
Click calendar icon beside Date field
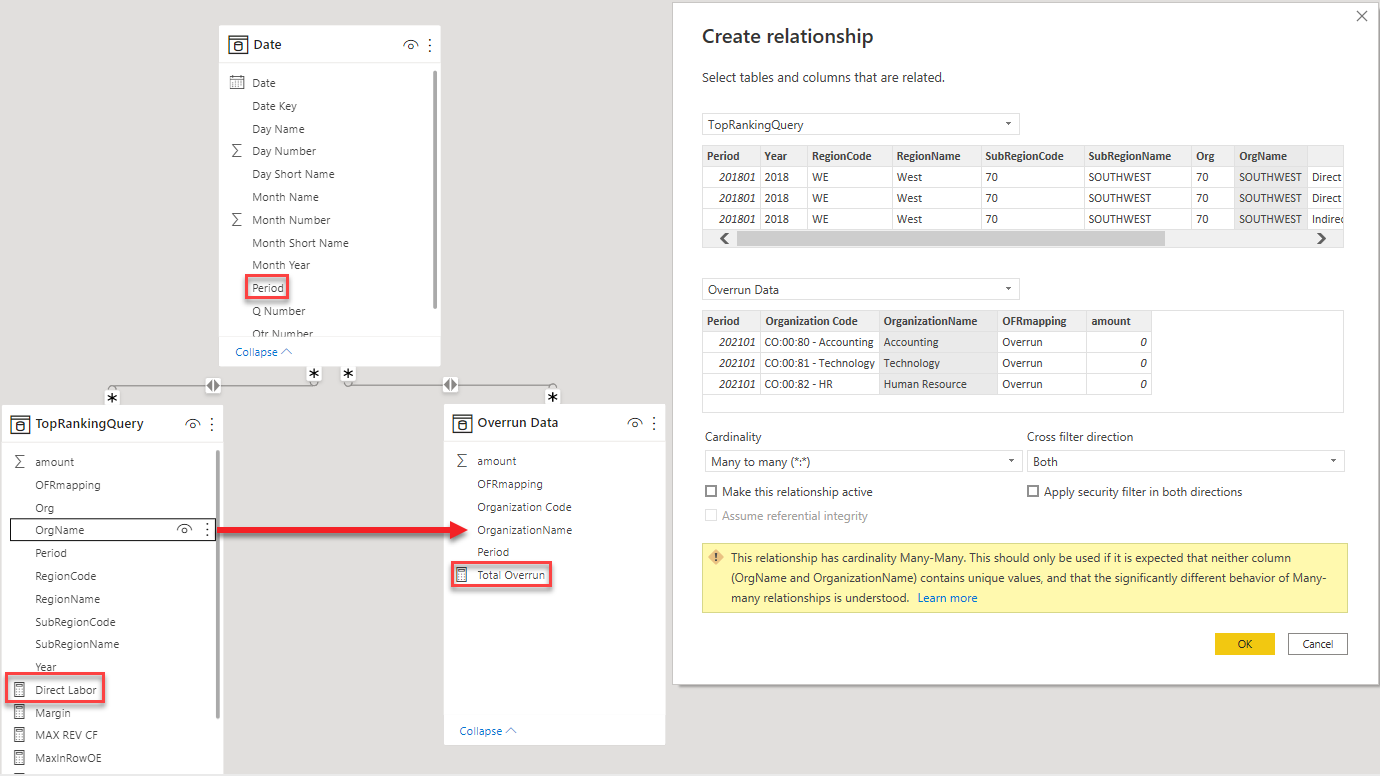pyautogui.click(x=237, y=83)
